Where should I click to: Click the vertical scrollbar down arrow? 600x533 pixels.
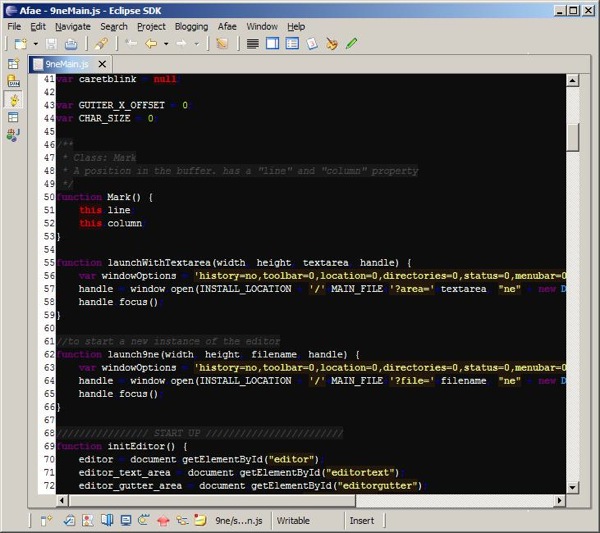(x=572, y=487)
